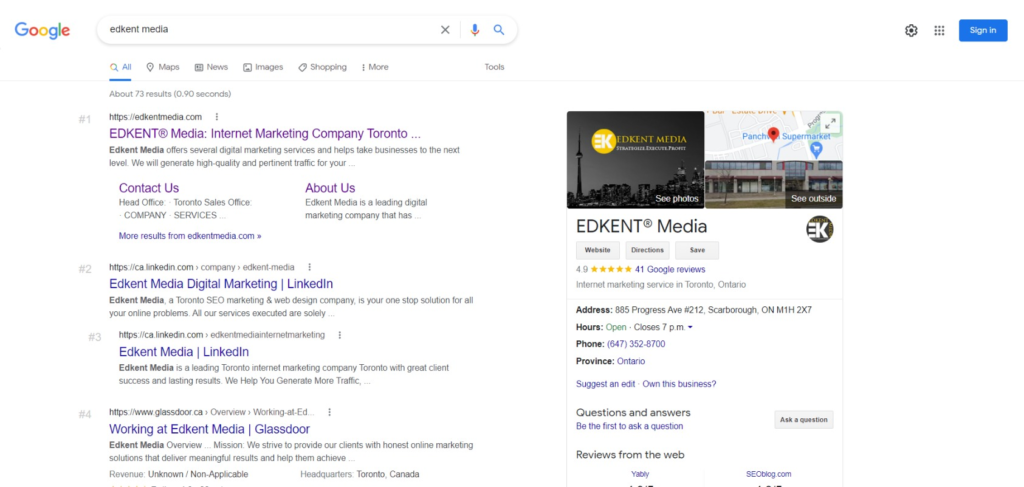Open the More search options menu
The width and height of the screenshot is (1024, 487).
pos(375,67)
